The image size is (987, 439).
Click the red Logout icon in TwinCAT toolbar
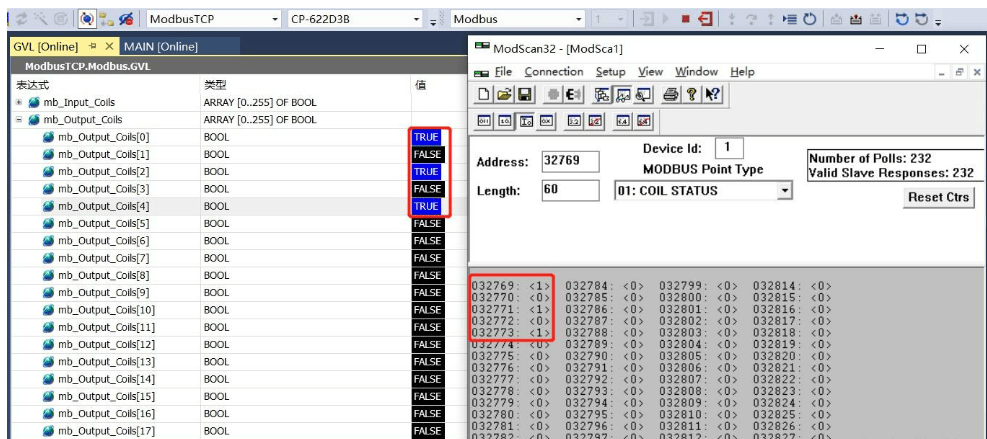coord(706,19)
